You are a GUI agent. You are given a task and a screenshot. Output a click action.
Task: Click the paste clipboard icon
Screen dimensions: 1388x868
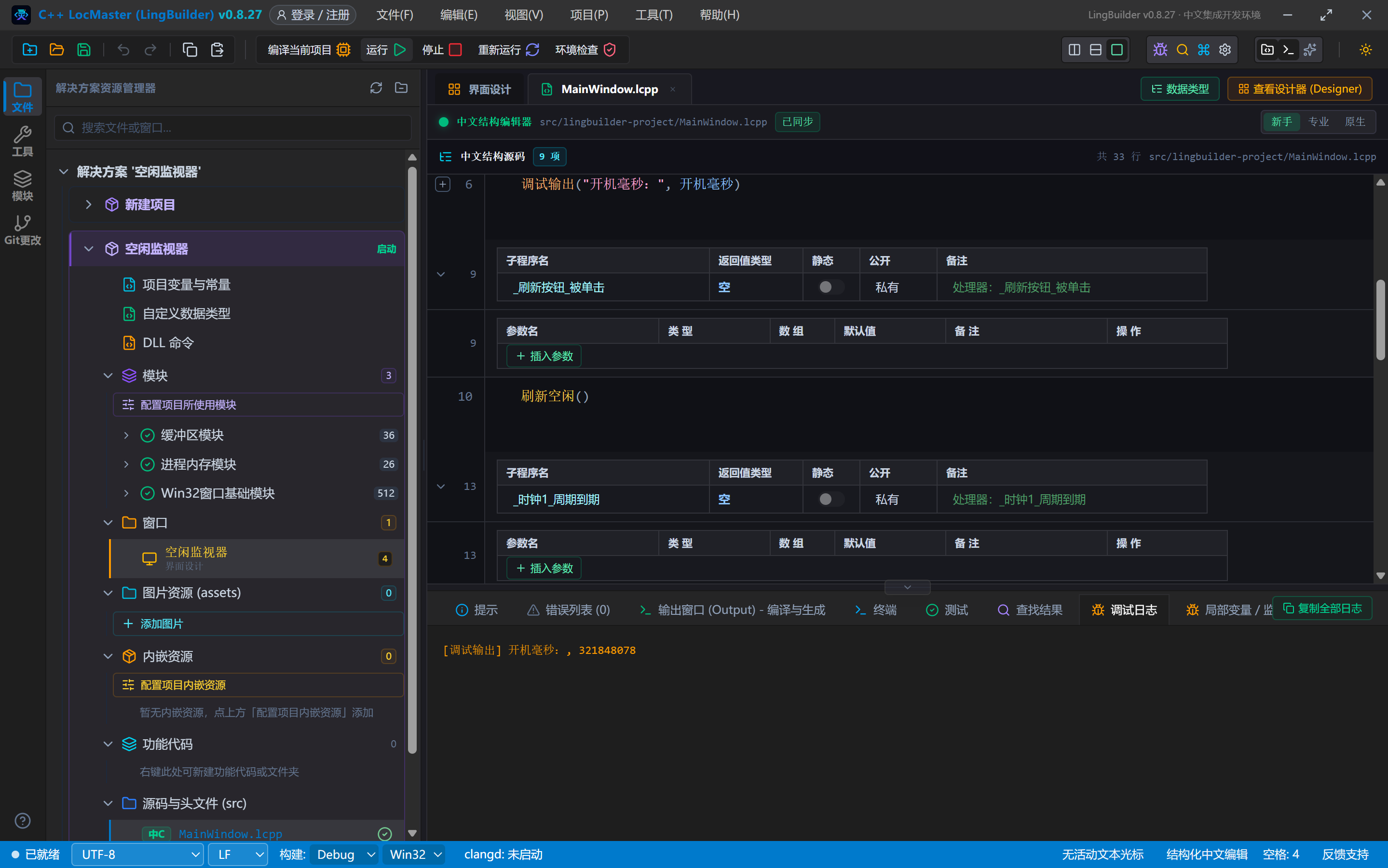(x=217, y=50)
